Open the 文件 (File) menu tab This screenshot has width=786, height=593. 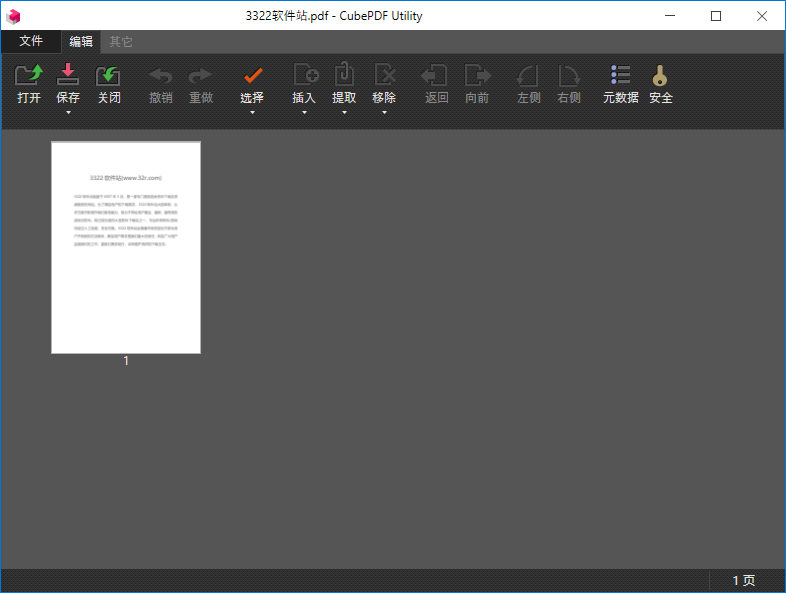click(x=31, y=41)
